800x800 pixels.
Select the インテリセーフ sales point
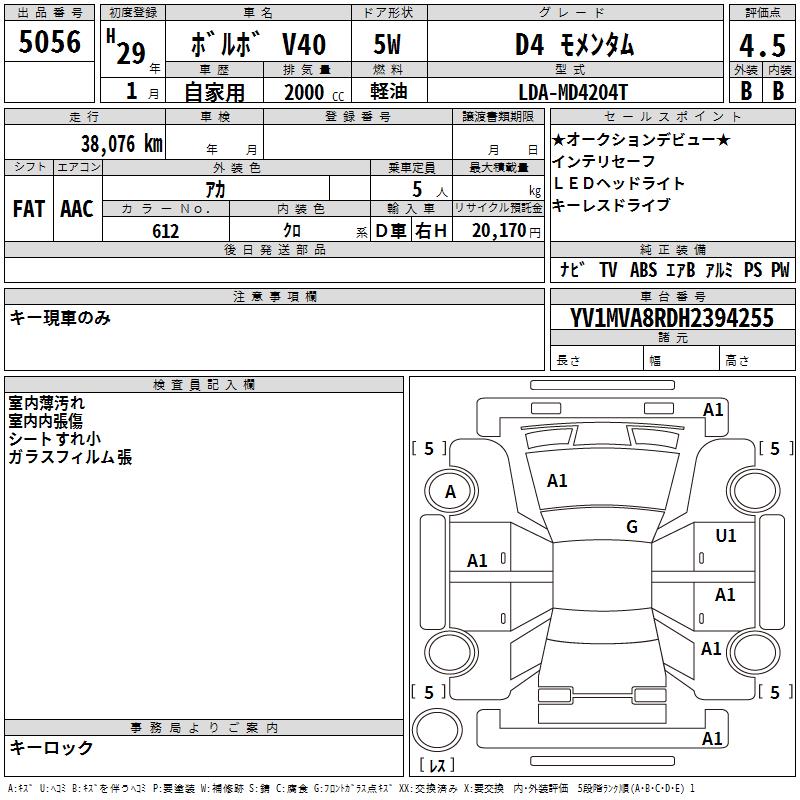coord(604,161)
